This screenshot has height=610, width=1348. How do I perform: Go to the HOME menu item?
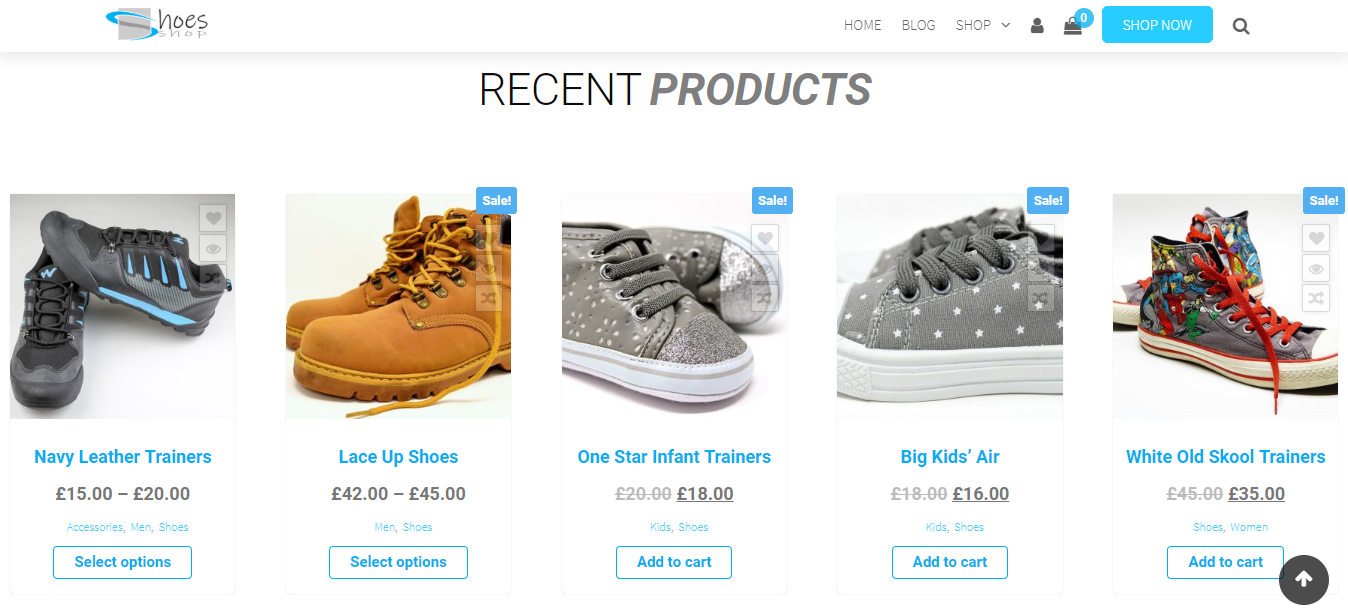click(862, 25)
